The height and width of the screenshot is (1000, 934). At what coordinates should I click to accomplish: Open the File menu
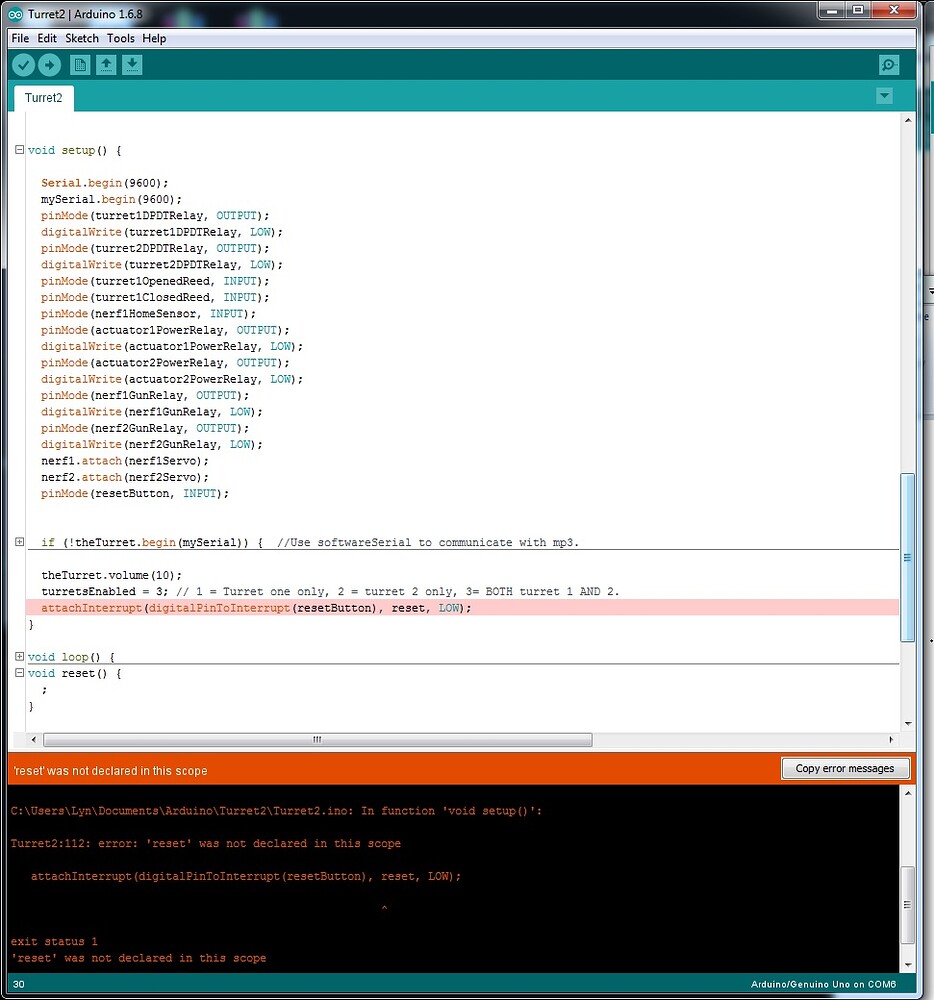click(19, 38)
